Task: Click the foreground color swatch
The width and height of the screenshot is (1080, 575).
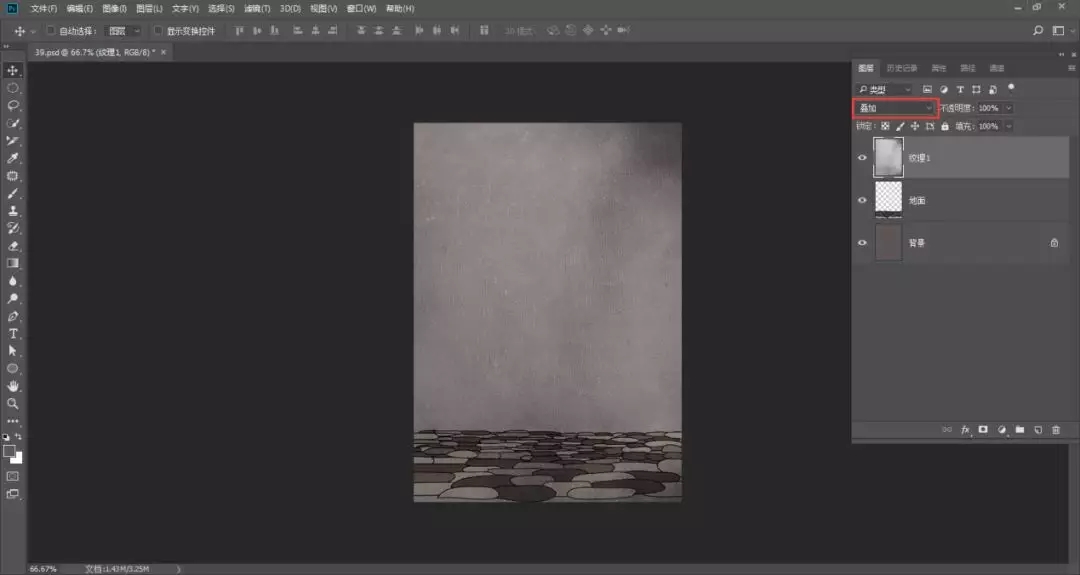Action: tap(10, 451)
